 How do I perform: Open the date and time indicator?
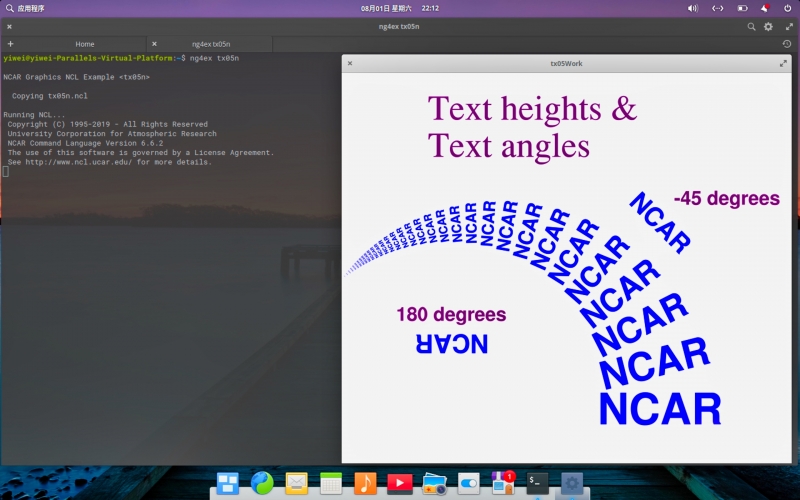click(x=400, y=8)
